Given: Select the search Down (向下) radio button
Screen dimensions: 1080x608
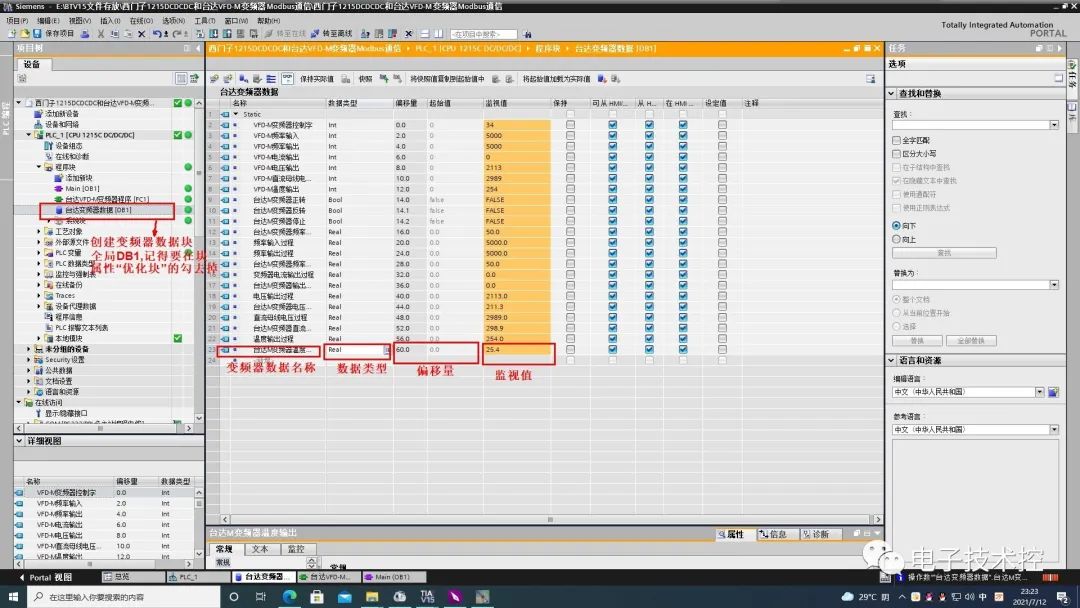Looking at the screenshot, I should [x=896, y=225].
